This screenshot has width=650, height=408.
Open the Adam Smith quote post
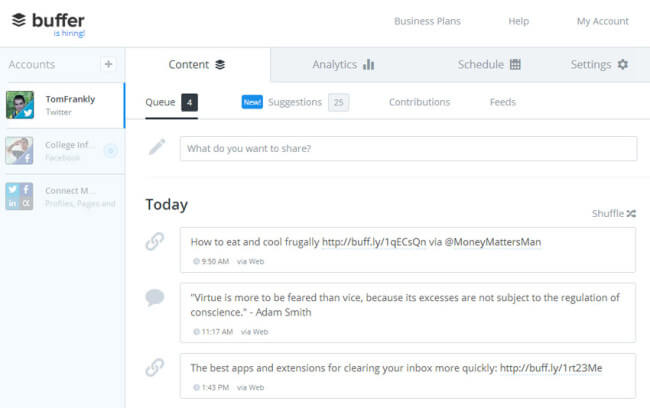407,313
